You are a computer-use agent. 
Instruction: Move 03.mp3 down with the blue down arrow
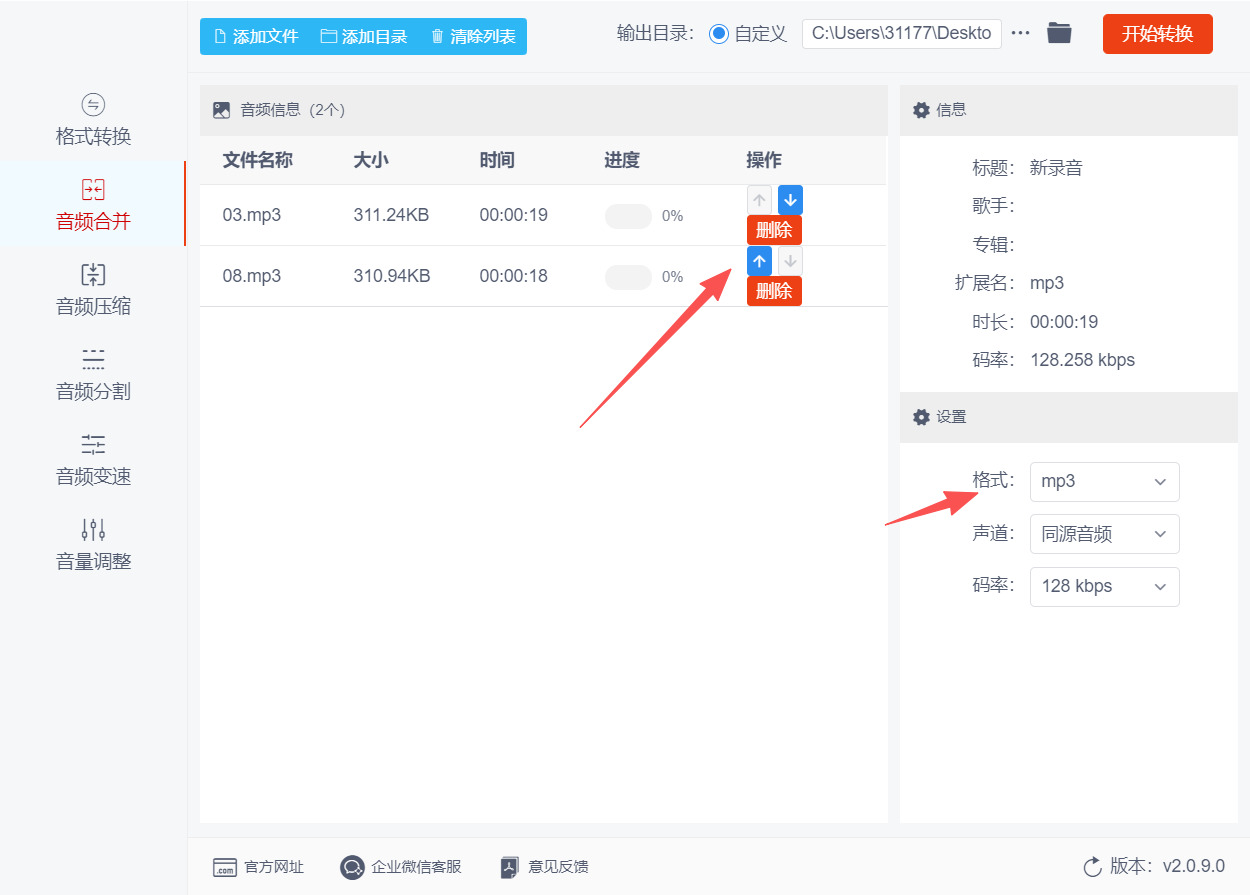[790, 200]
